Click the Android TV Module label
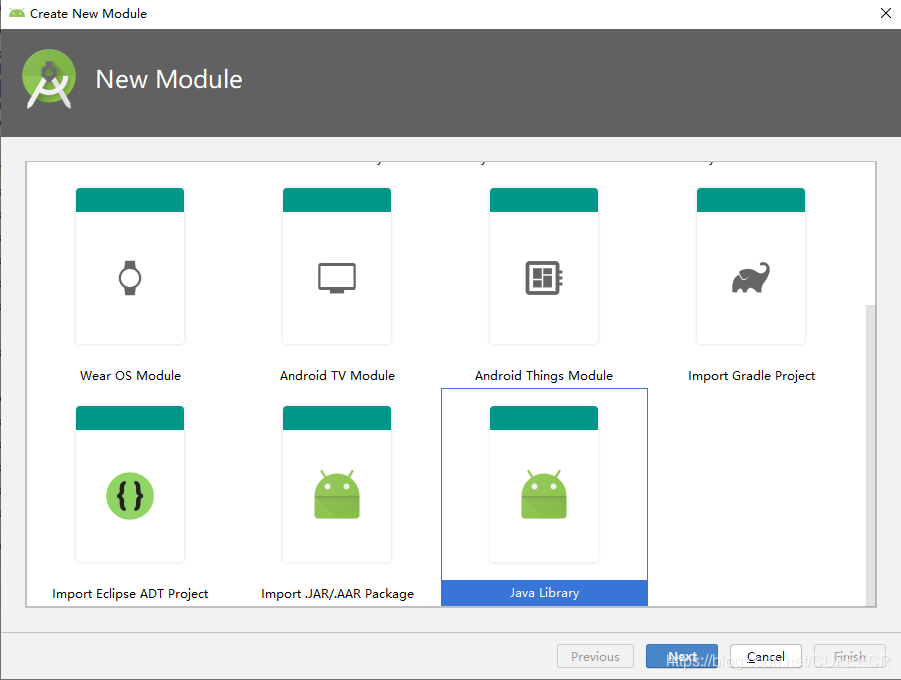The height and width of the screenshot is (680, 901). [337, 375]
